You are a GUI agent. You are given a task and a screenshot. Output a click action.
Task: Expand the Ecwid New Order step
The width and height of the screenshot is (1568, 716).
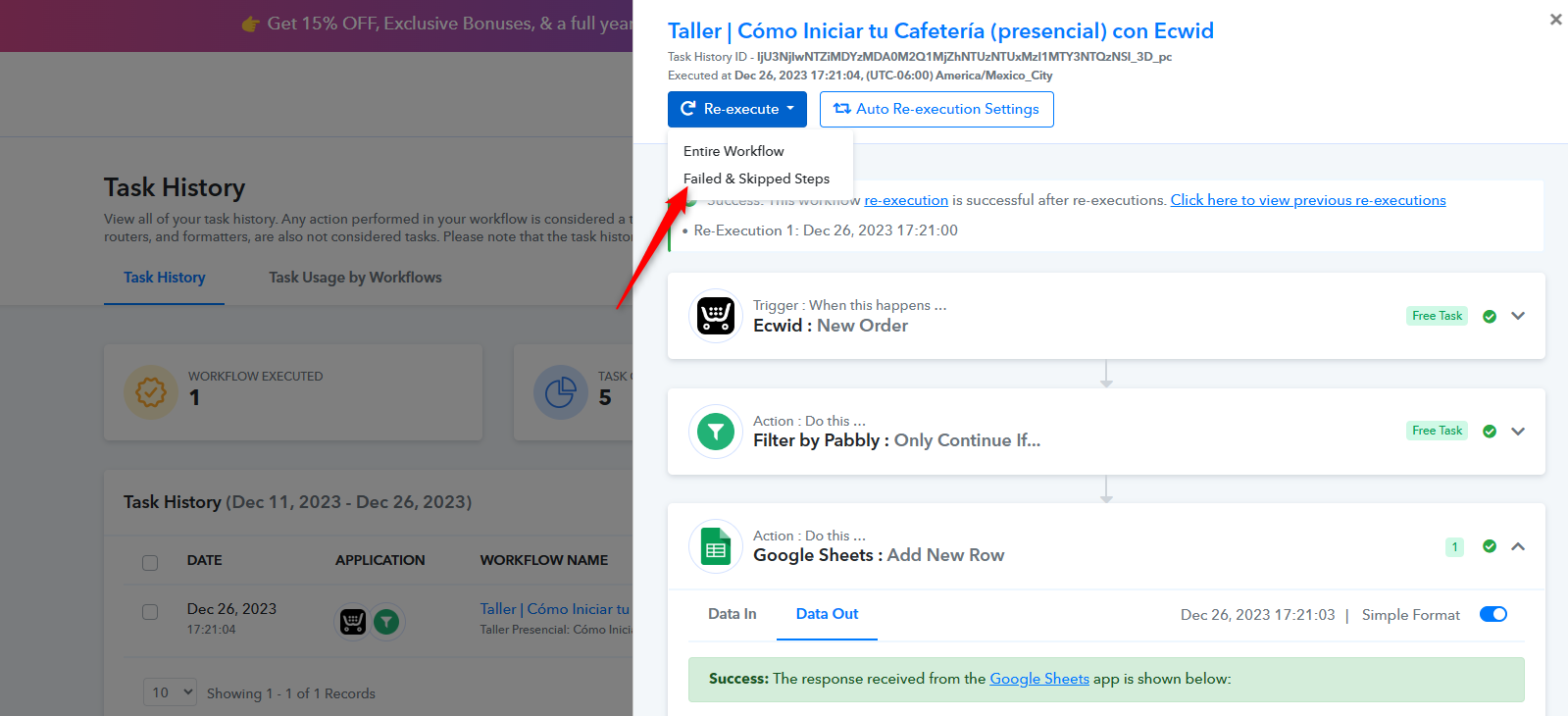(1518, 316)
